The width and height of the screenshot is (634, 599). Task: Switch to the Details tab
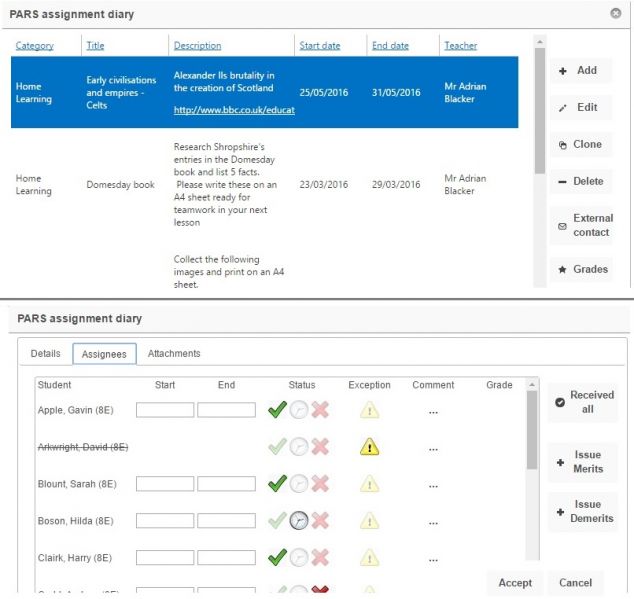coord(45,353)
